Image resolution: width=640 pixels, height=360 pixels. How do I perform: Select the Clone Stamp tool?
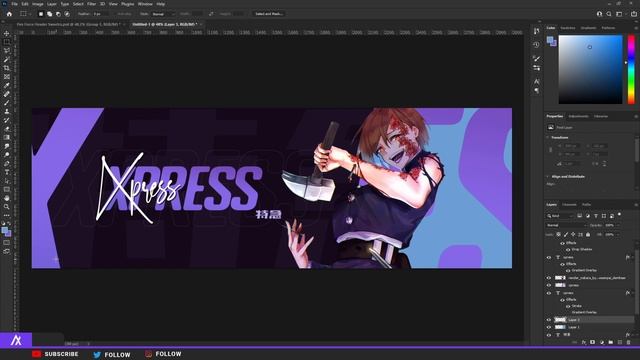pos(7,111)
